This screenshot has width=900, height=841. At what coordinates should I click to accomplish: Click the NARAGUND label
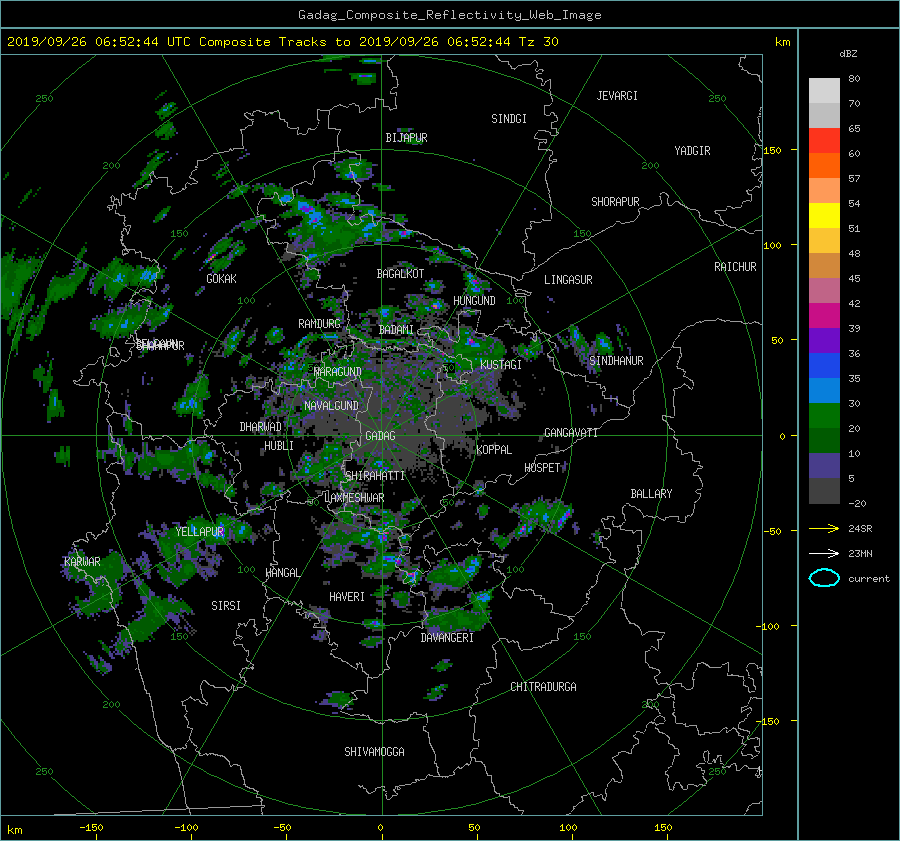(338, 372)
